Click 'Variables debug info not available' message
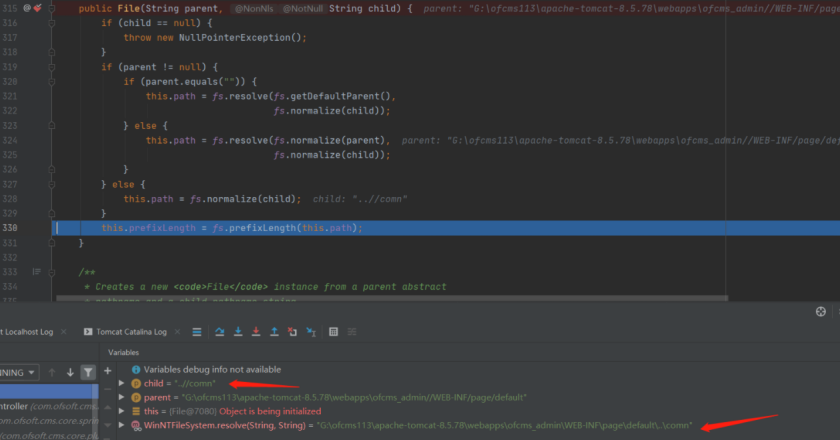This screenshot has width=840, height=440. (212, 370)
